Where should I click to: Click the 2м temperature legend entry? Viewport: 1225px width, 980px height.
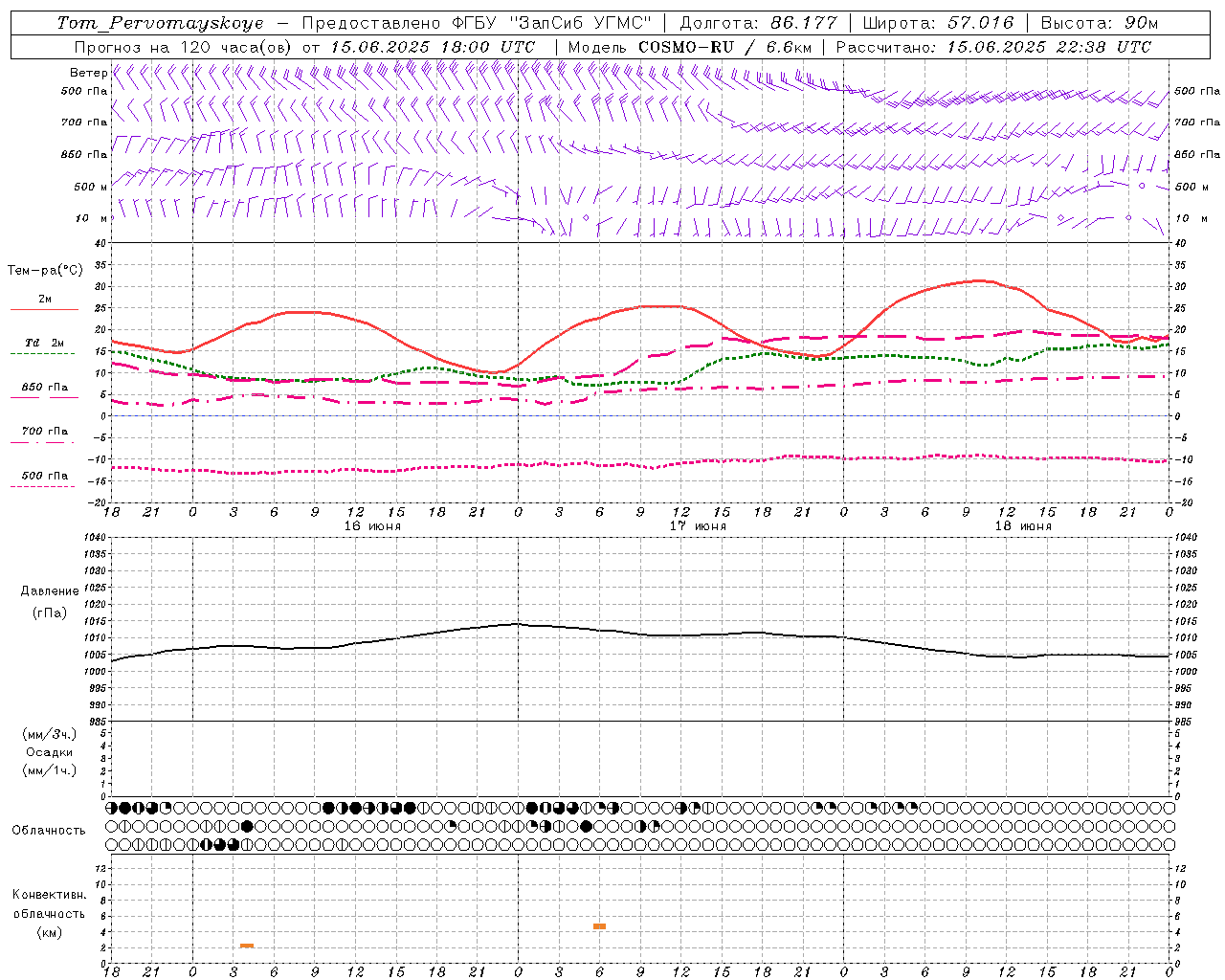coord(45,300)
